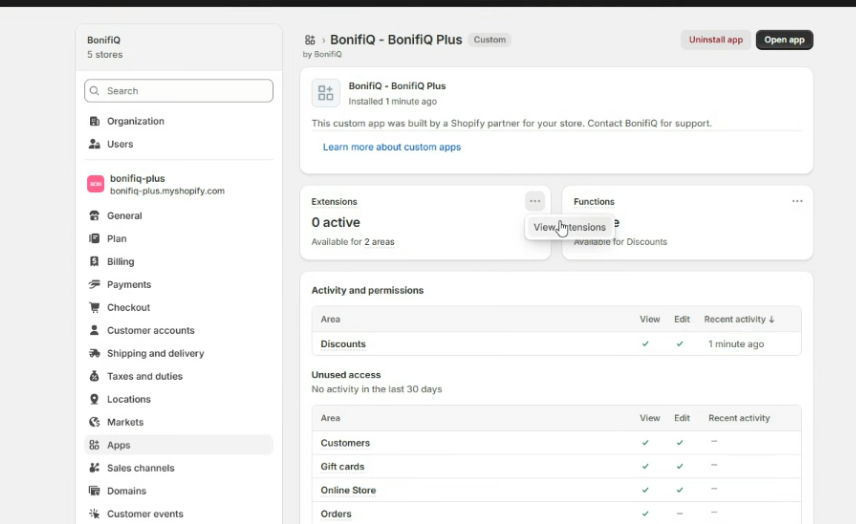The width and height of the screenshot is (856, 524).
Task: Click the Taxes and duties icon
Action: click(x=94, y=376)
